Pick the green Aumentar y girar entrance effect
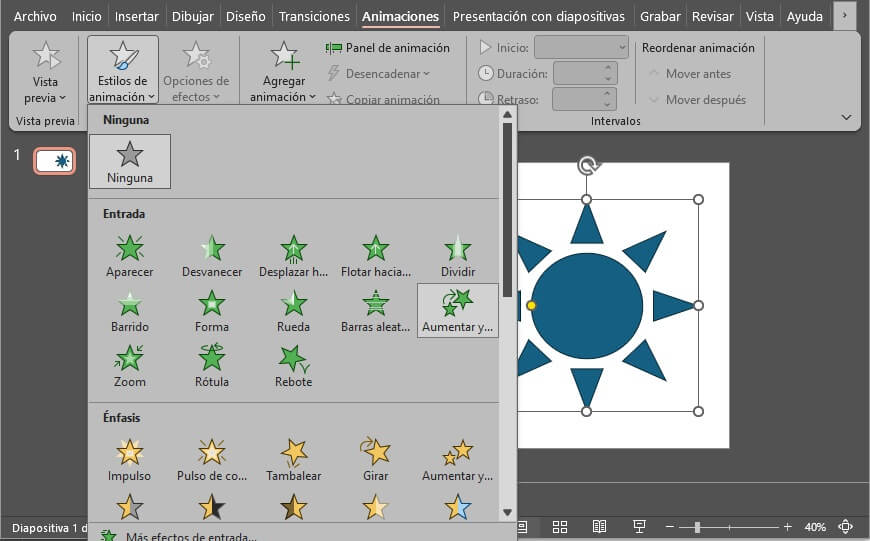 [x=458, y=311]
